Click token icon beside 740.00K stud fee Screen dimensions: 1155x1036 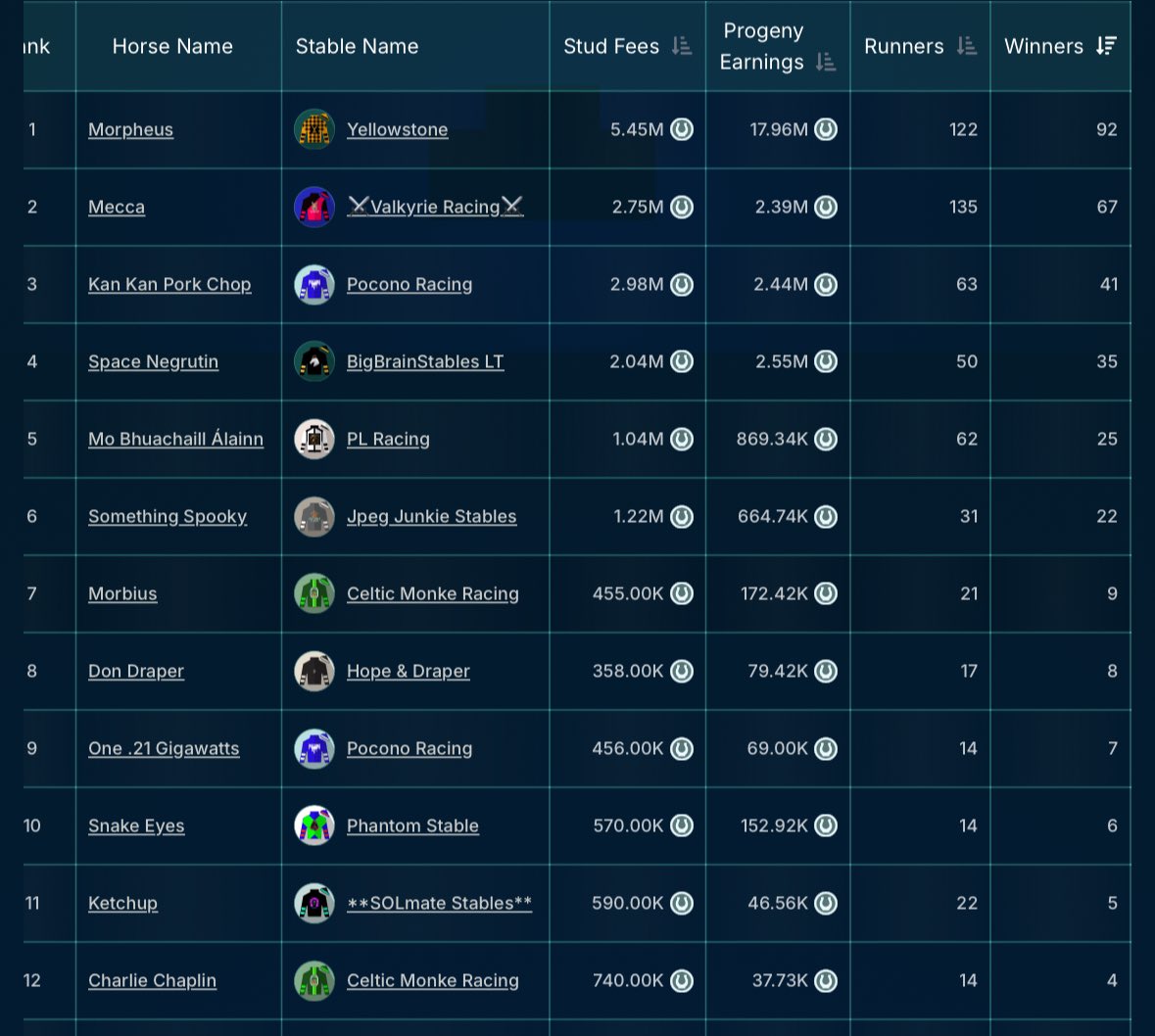(x=682, y=980)
